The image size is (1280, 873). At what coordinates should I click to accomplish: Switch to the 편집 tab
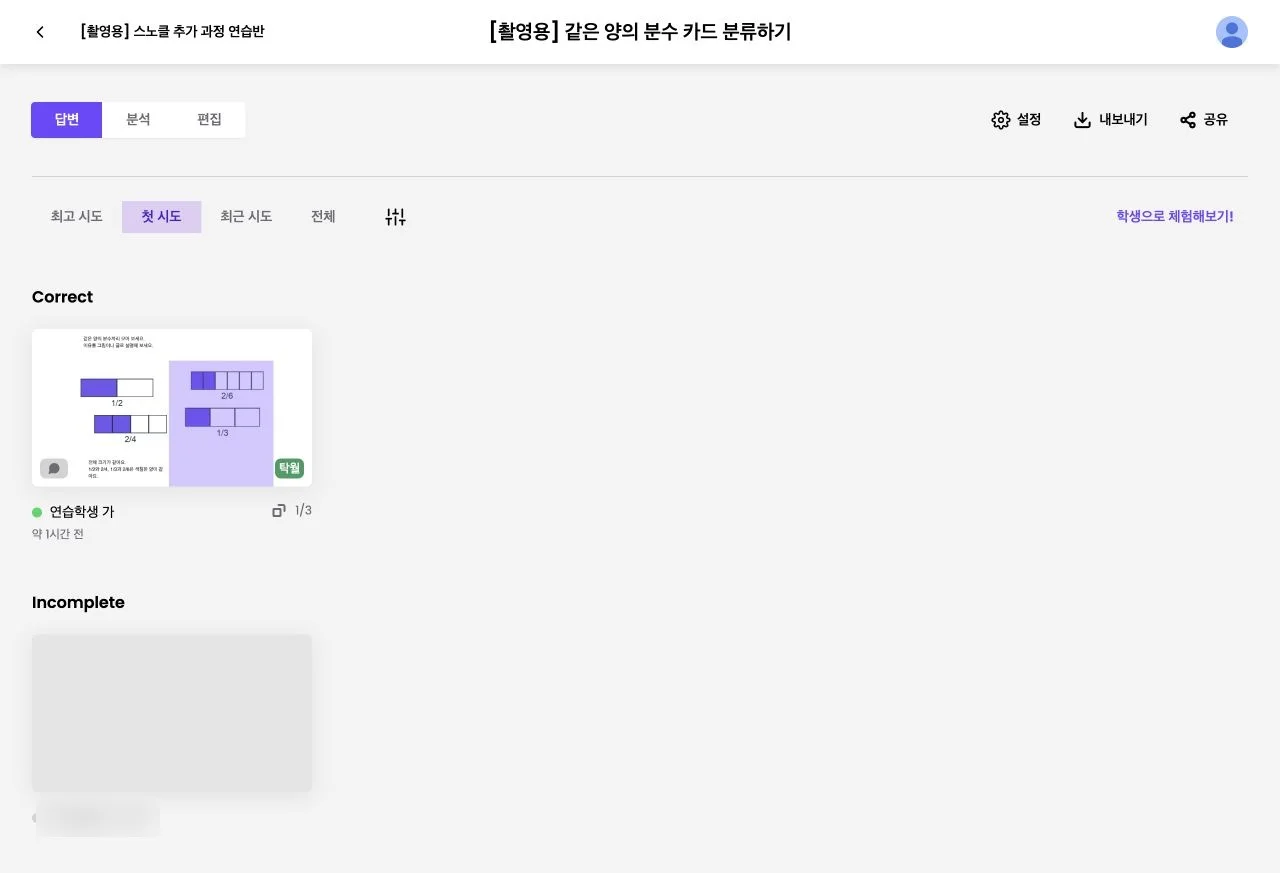209,120
